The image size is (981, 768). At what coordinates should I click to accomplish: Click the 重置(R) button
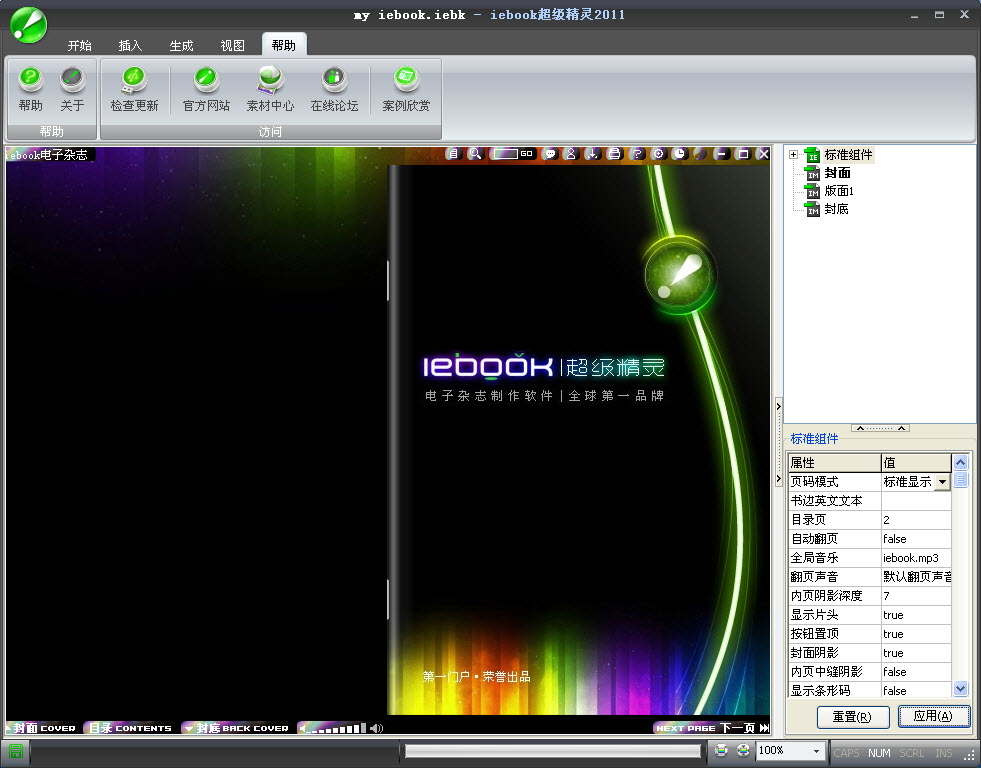(838, 716)
